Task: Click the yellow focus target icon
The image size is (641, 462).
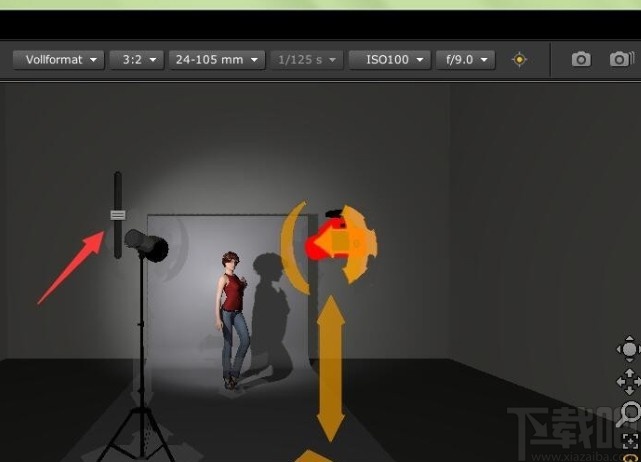Action: [x=519, y=60]
